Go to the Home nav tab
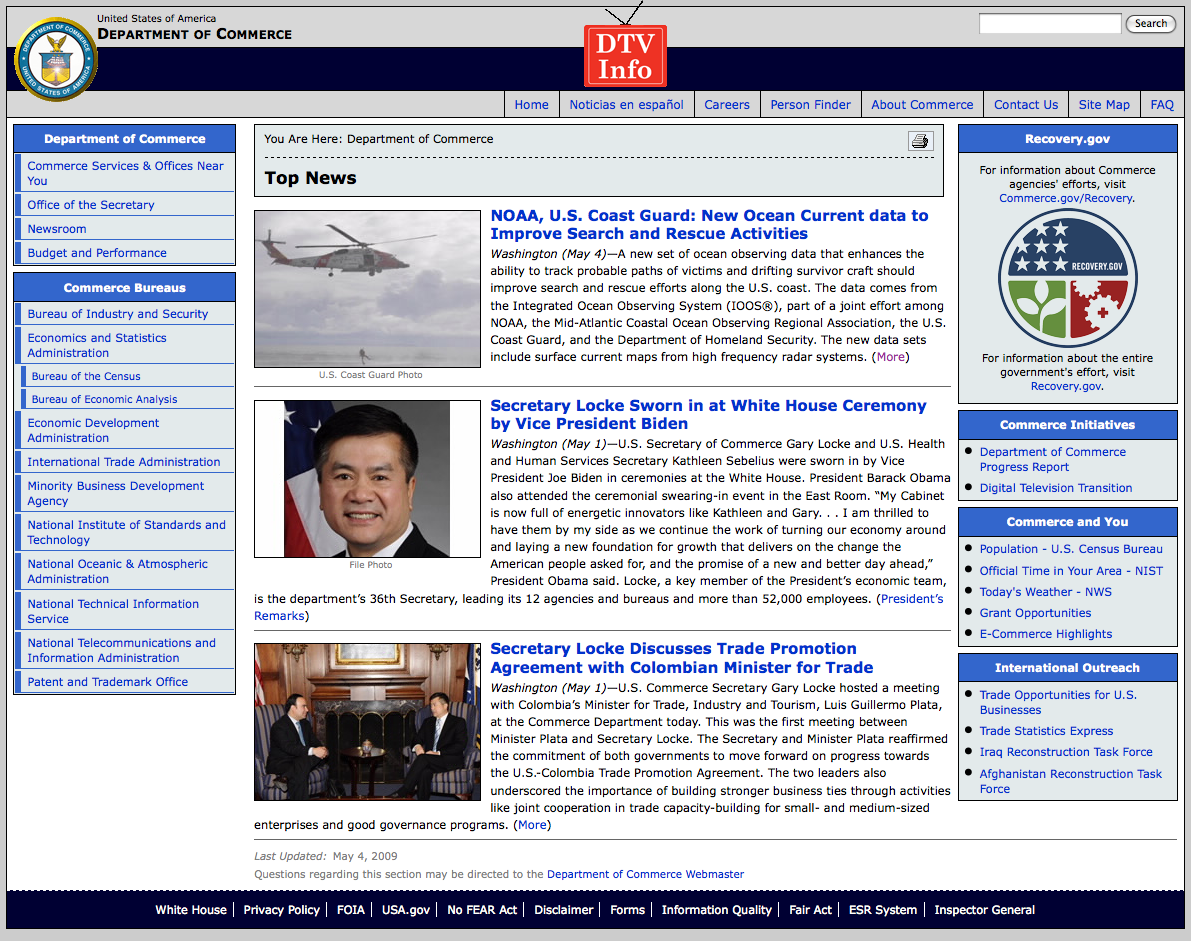1191x941 pixels. click(532, 105)
